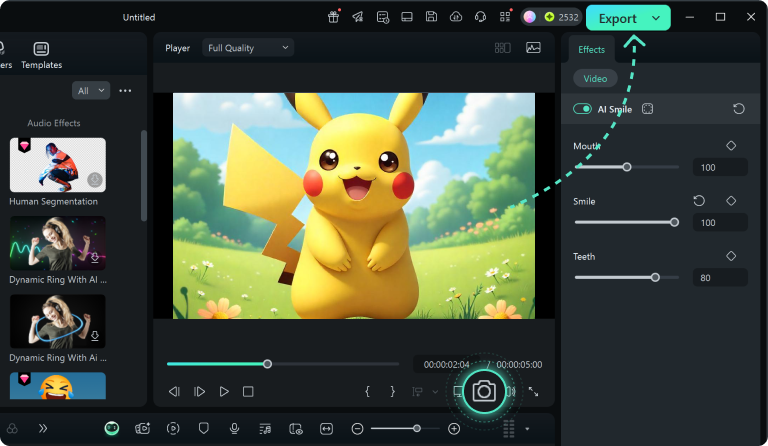Step back one frame

click(x=174, y=392)
